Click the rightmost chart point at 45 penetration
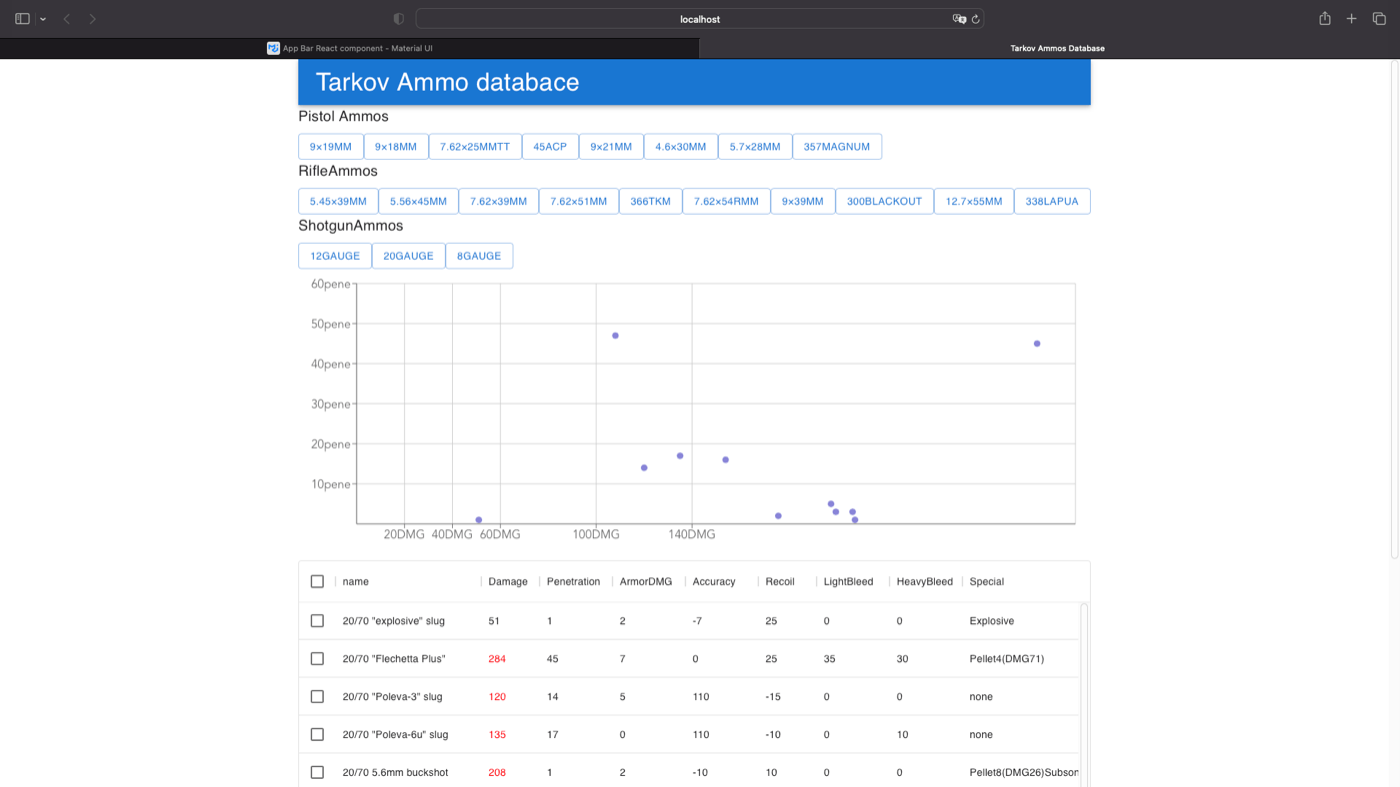Screen dimensions: 1400x787 coord(1037,344)
